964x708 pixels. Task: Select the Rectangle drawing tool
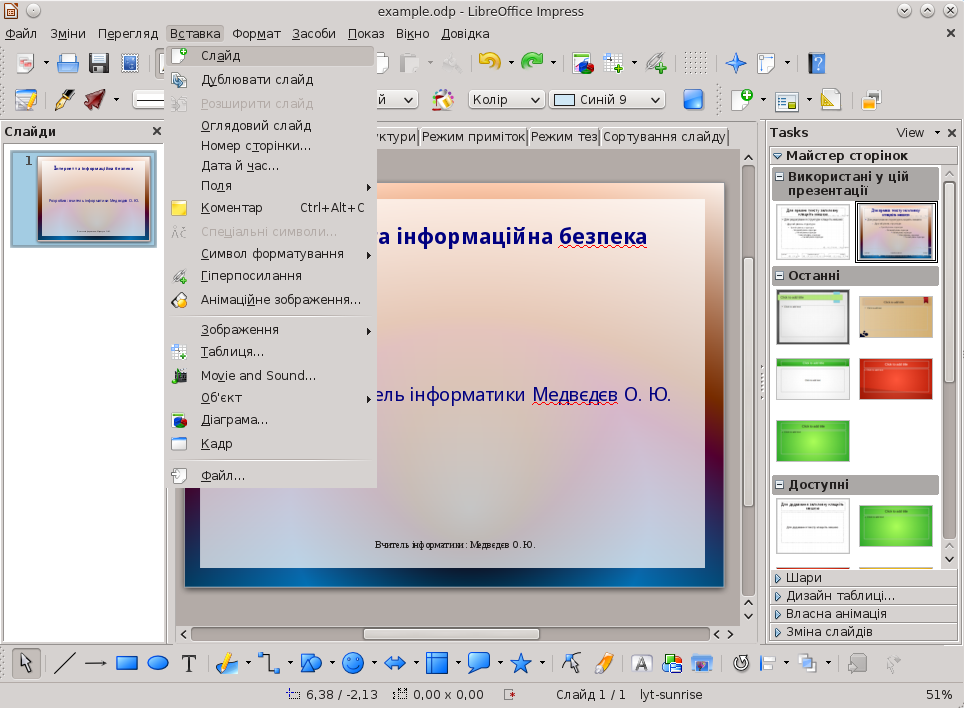126,662
